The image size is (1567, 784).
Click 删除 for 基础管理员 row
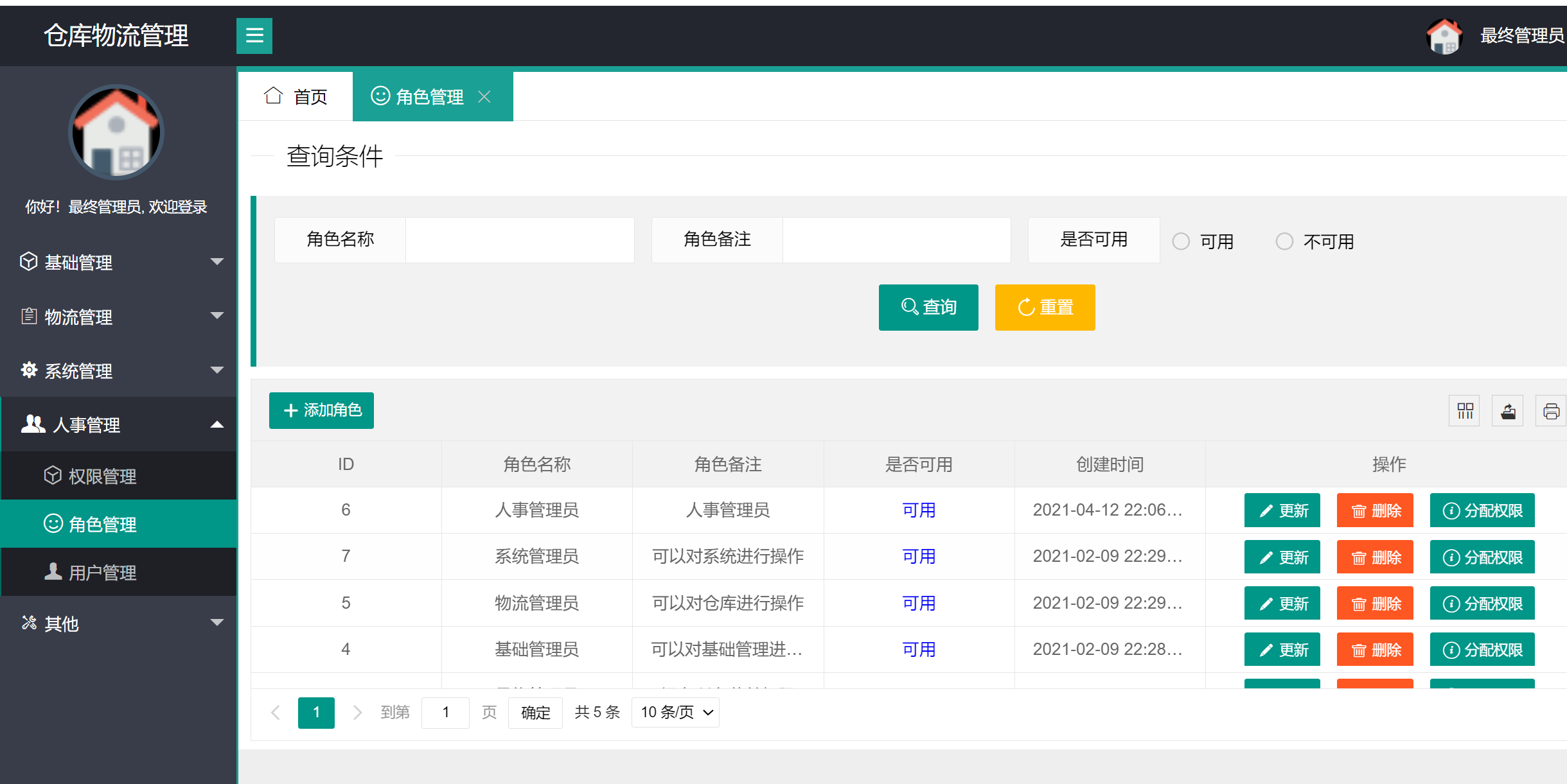tap(1375, 649)
